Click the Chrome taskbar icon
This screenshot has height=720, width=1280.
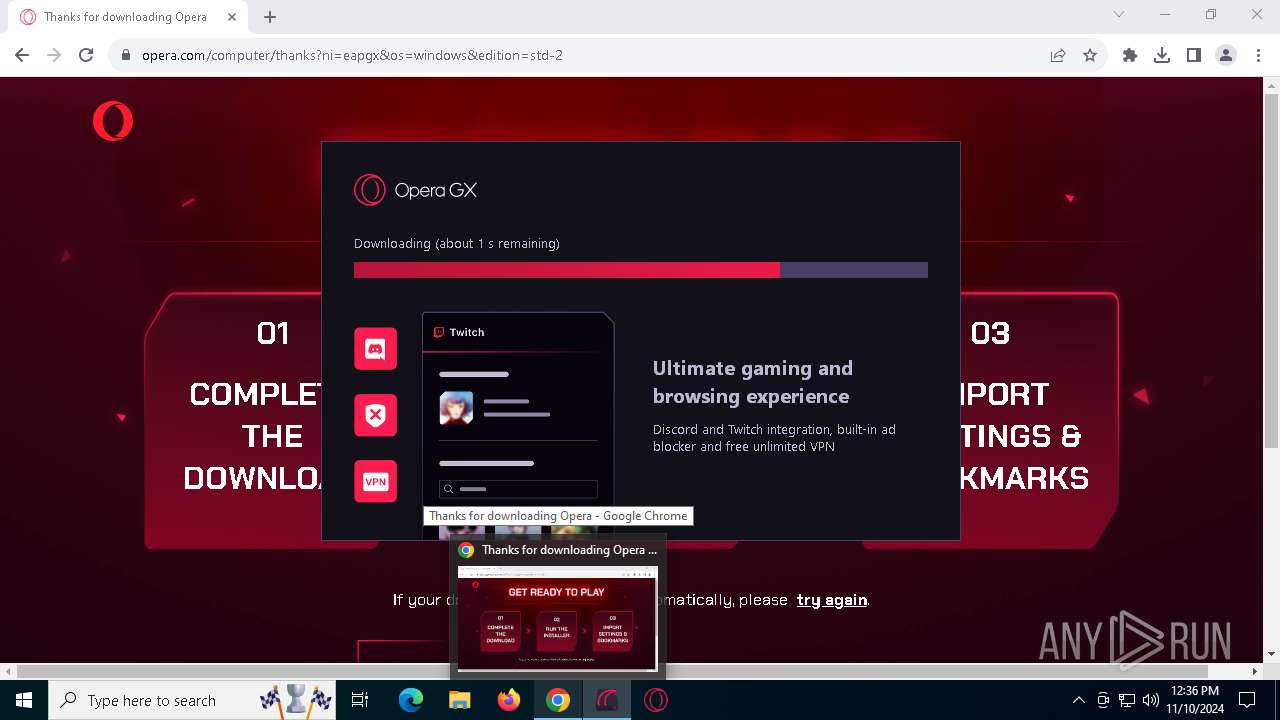coord(558,700)
